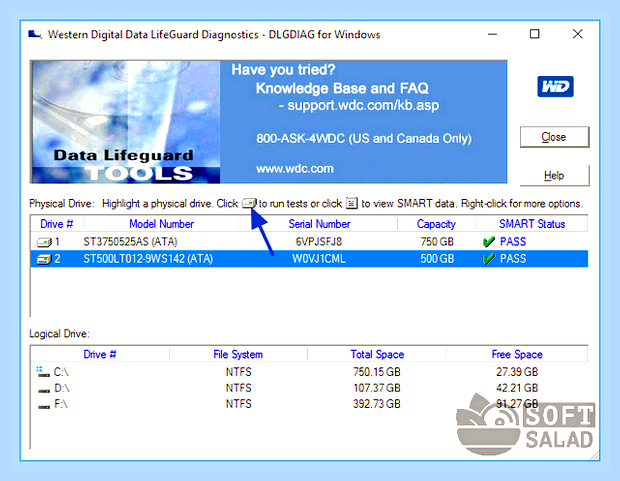Click the view SMART data icon
620x481 pixels.
coord(352,203)
